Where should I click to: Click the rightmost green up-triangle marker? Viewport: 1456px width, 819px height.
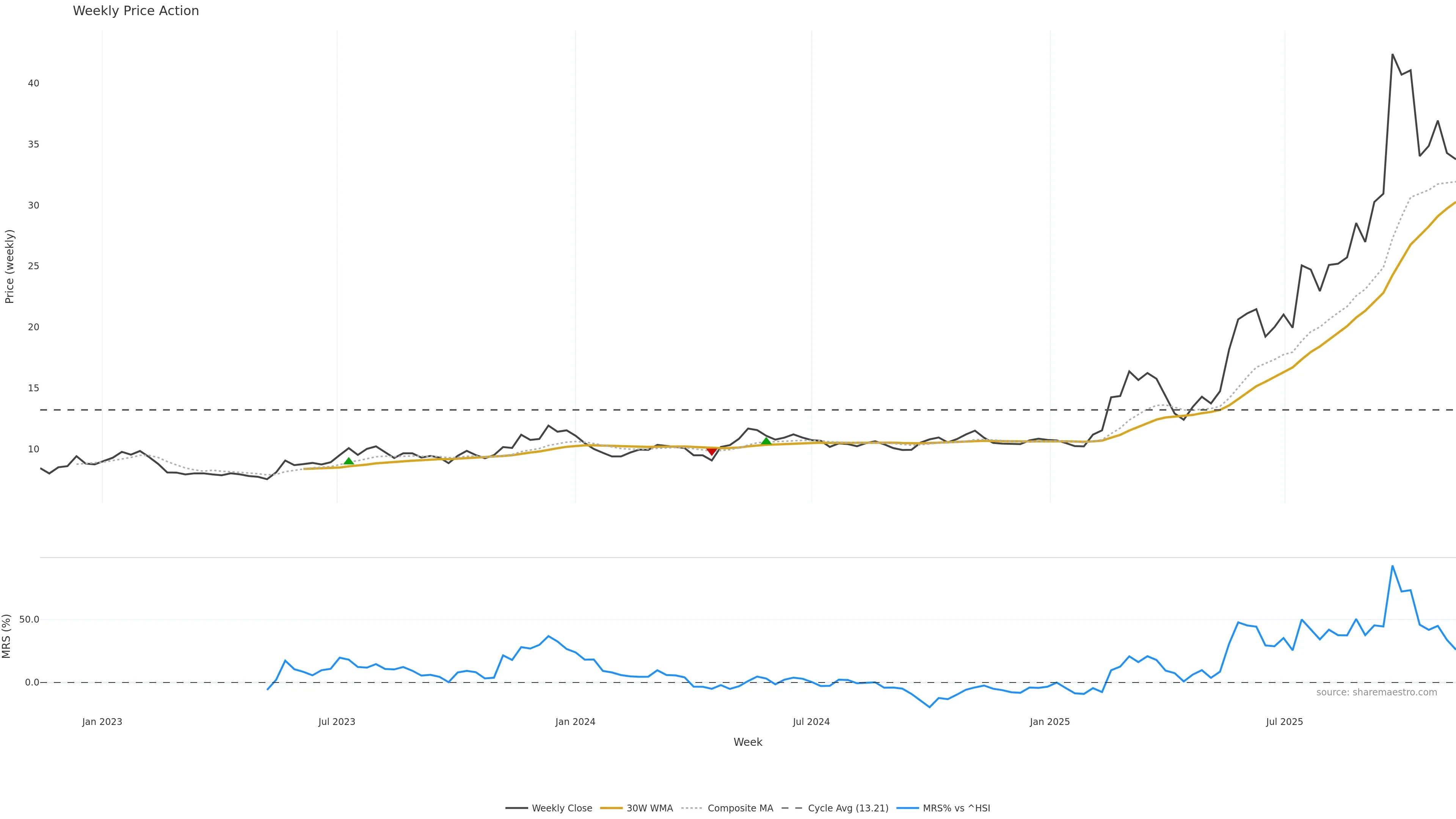click(x=766, y=441)
